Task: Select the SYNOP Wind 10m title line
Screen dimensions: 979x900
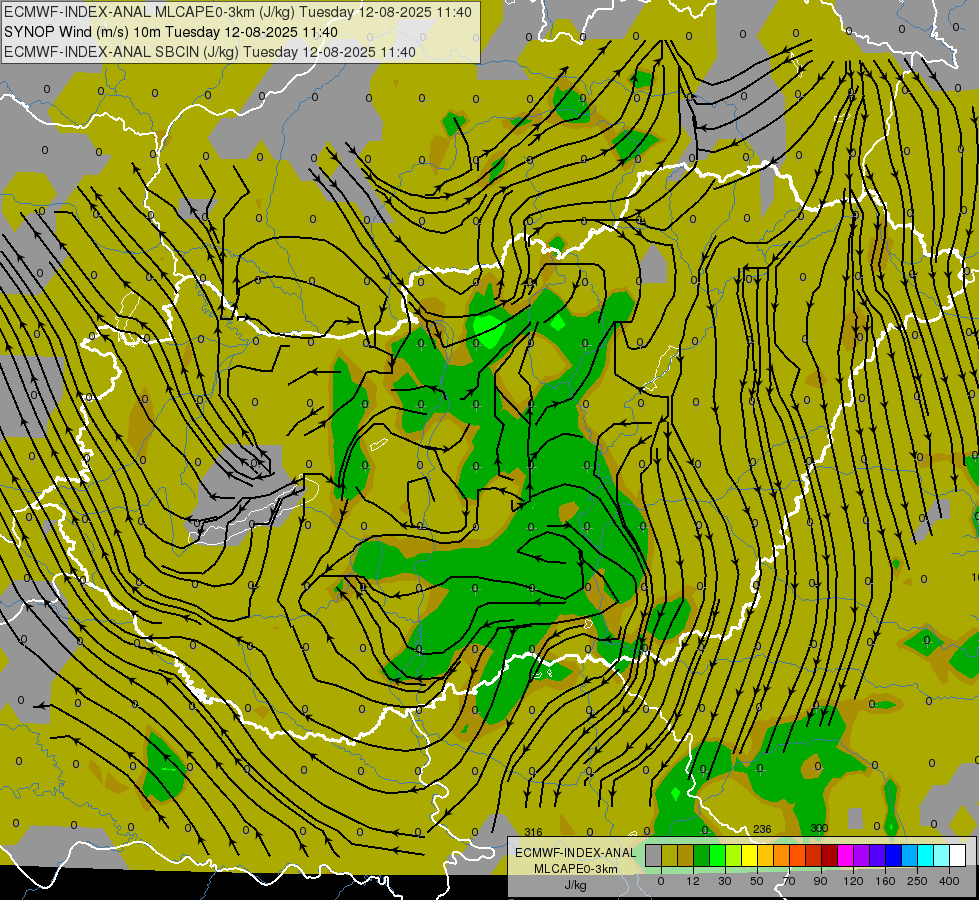Action: pos(170,32)
